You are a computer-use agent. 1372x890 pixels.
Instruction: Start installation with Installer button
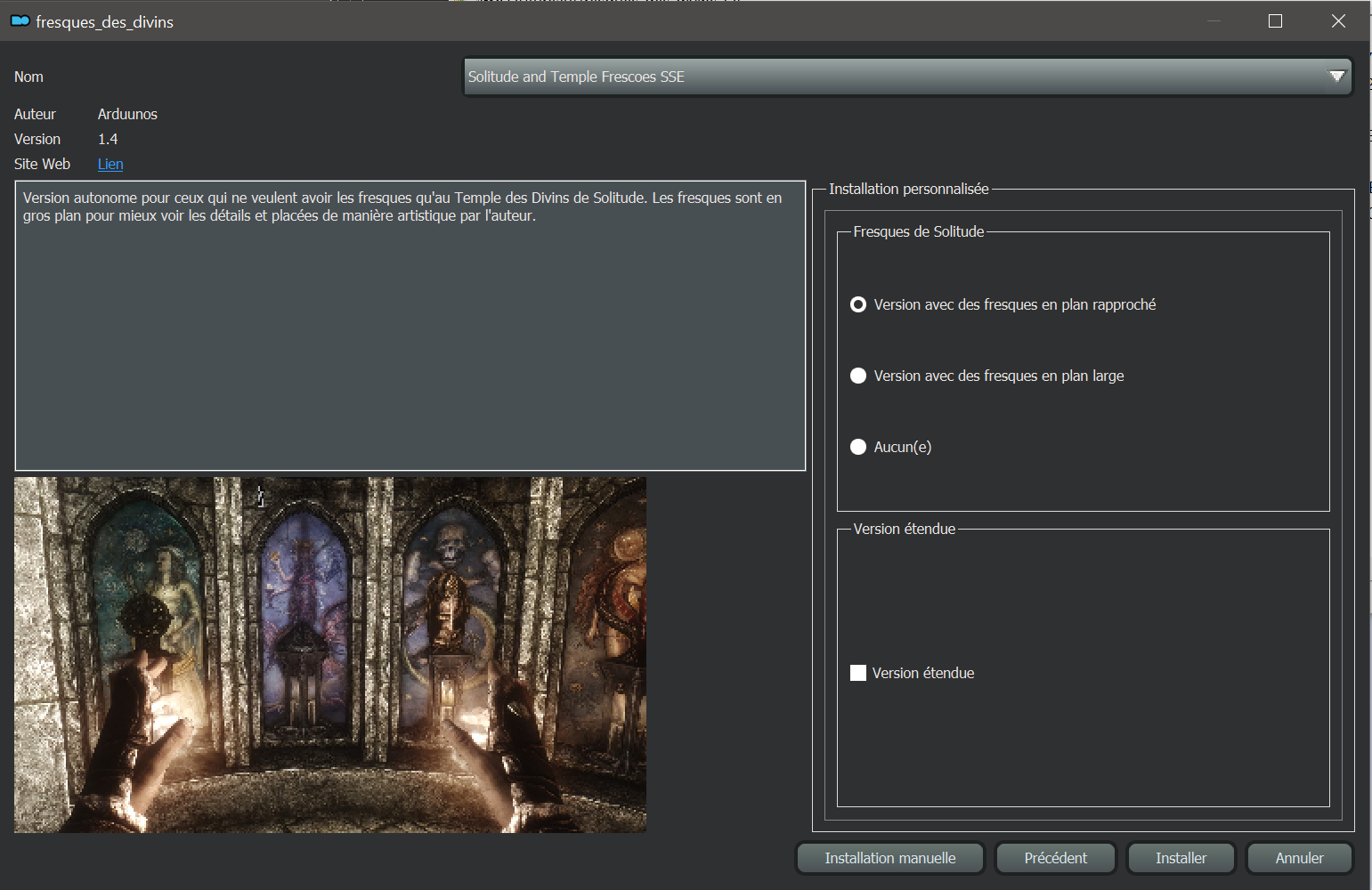point(1181,858)
